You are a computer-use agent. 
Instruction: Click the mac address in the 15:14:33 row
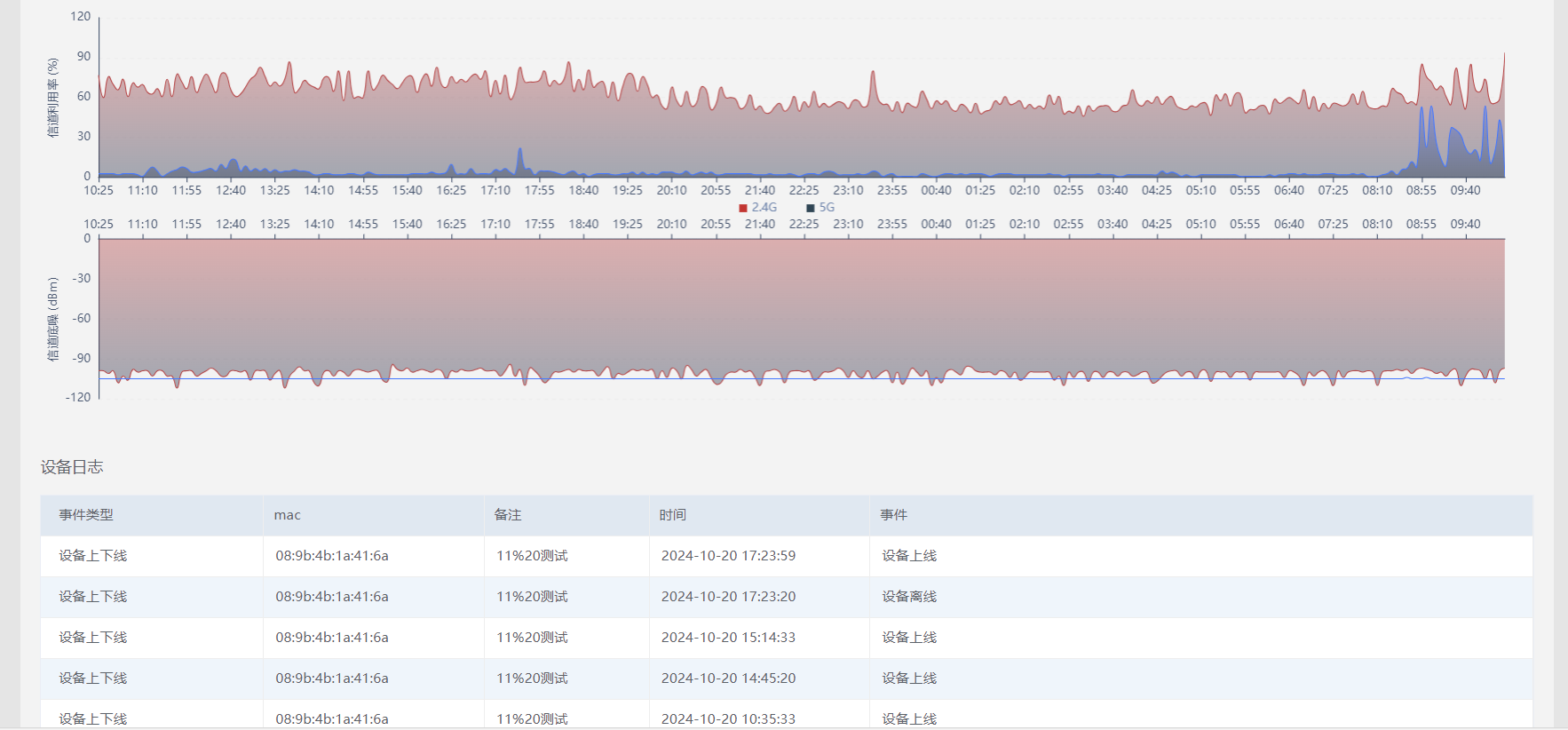pos(332,638)
